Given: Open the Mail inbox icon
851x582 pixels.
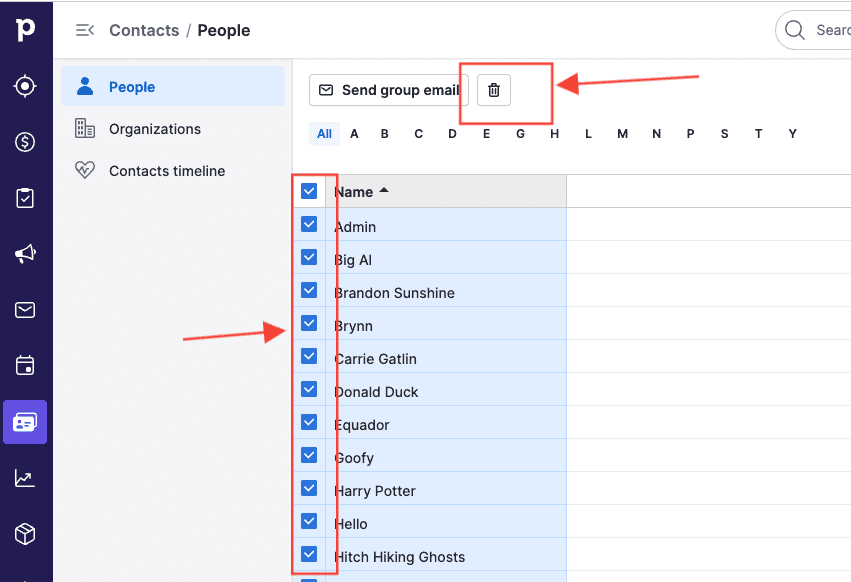Looking at the screenshot, I should [x=25, y=310].
